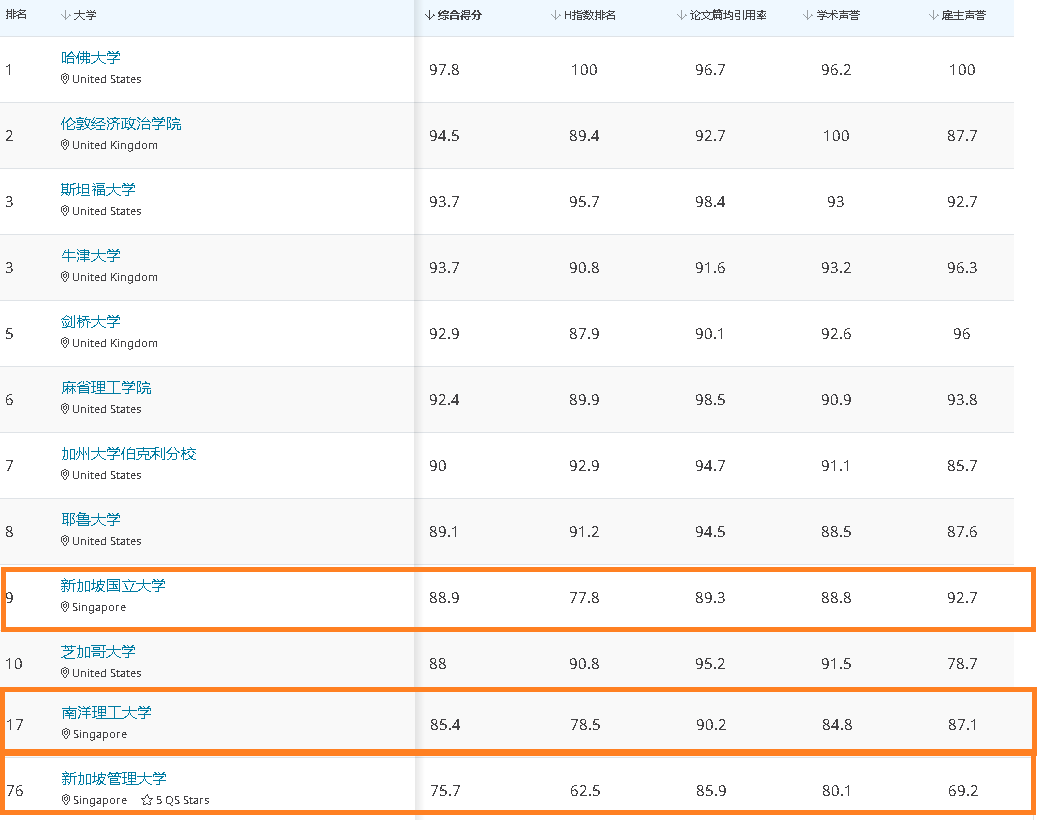Click the 5 QS Stars star icon

pos(147,800)
